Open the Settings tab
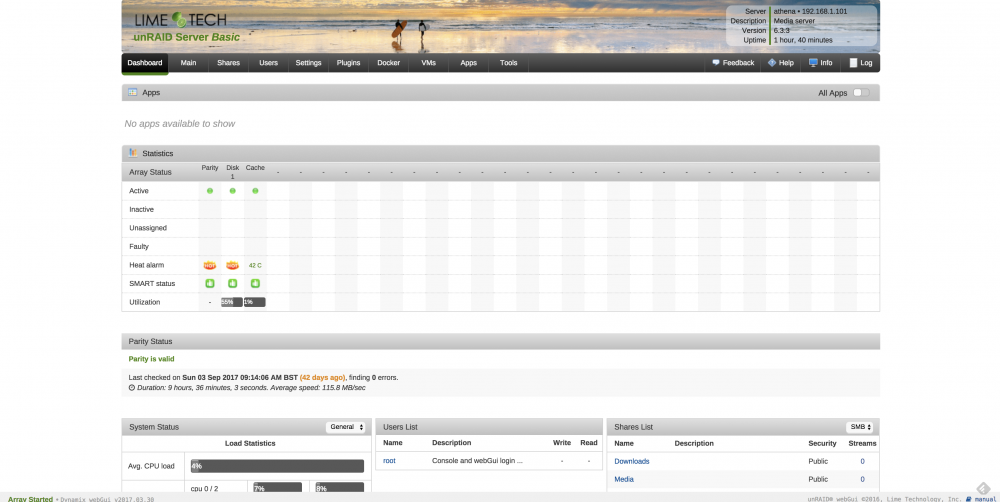1000x502 pixels. click(308, 63)
